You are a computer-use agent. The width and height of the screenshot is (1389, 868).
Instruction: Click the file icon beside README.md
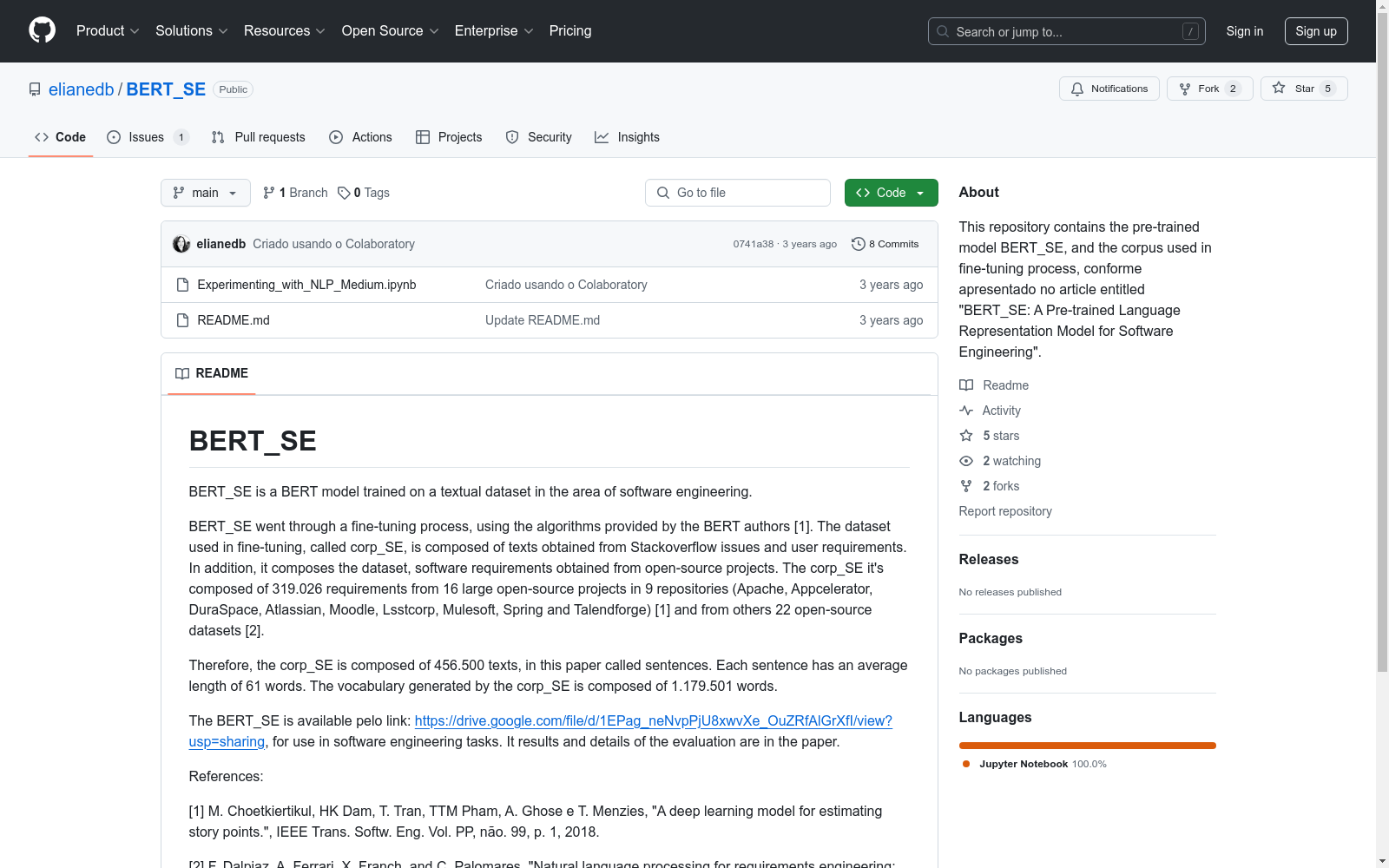182,320
